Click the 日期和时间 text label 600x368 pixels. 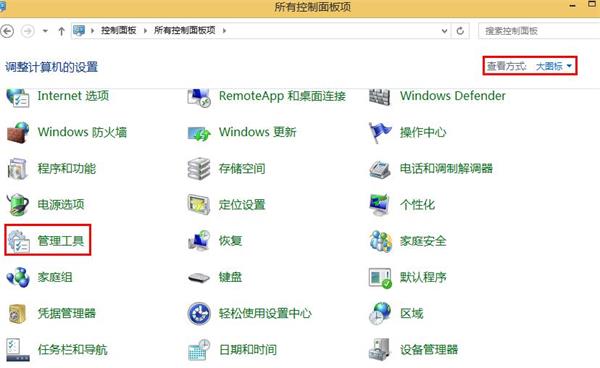(248, 350)
